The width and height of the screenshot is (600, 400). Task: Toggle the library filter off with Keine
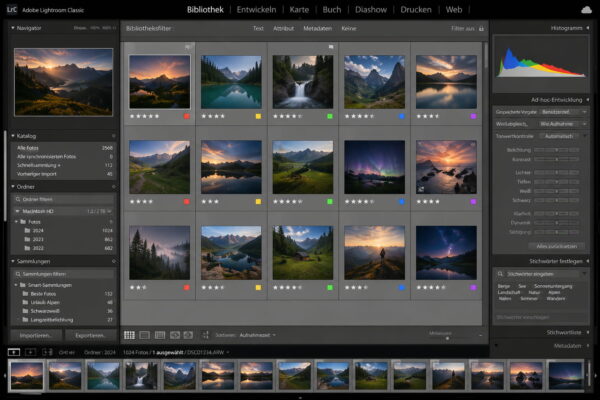click(x=349, y=28)
